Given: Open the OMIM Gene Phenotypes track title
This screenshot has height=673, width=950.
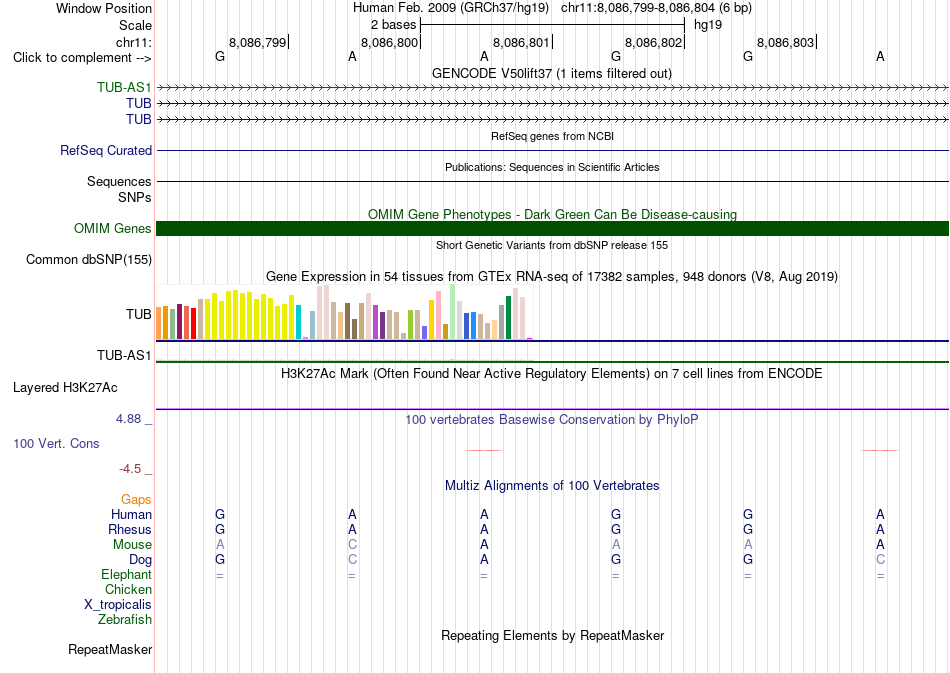Looking at the screenshot, I should [x=553, y=214].
